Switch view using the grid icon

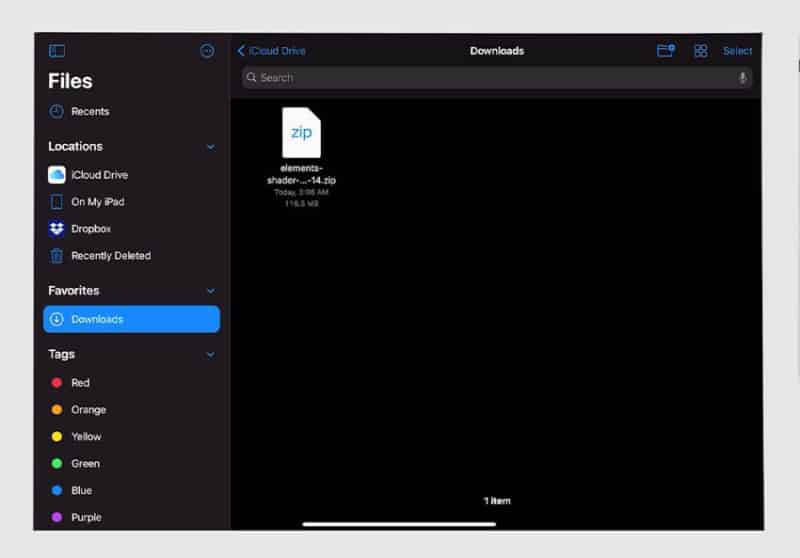pos(701,50)
